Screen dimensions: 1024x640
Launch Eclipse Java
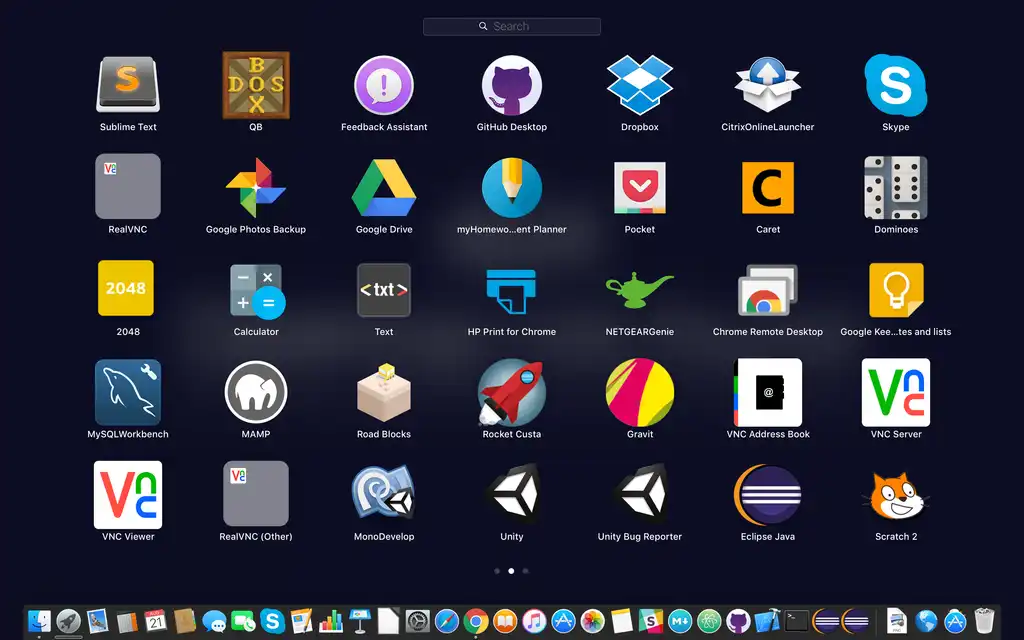[767, 497]
